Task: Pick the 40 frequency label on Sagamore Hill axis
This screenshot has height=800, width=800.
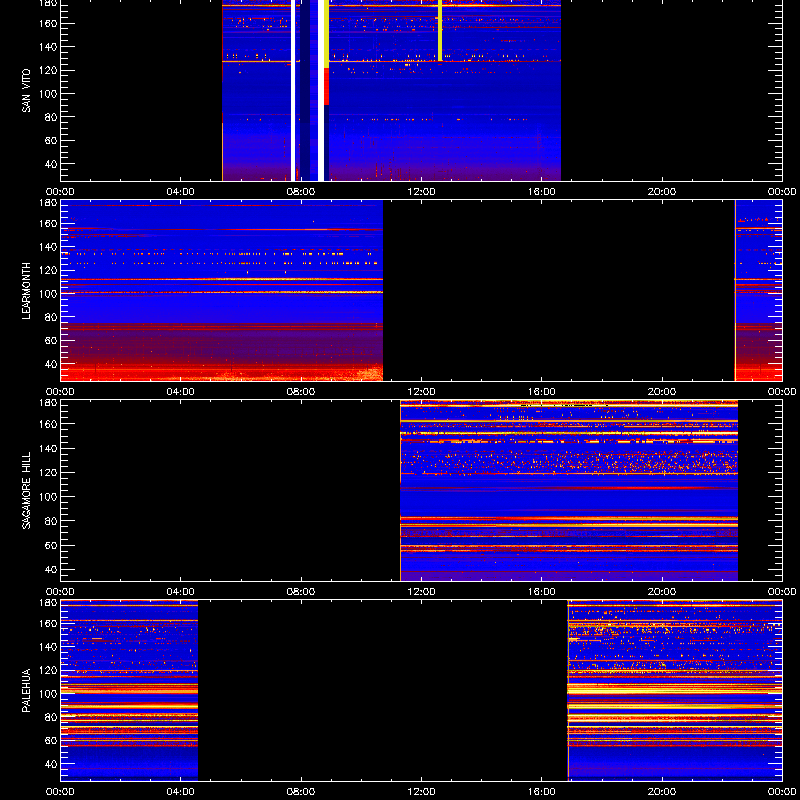Action: [x=51, y=569]
